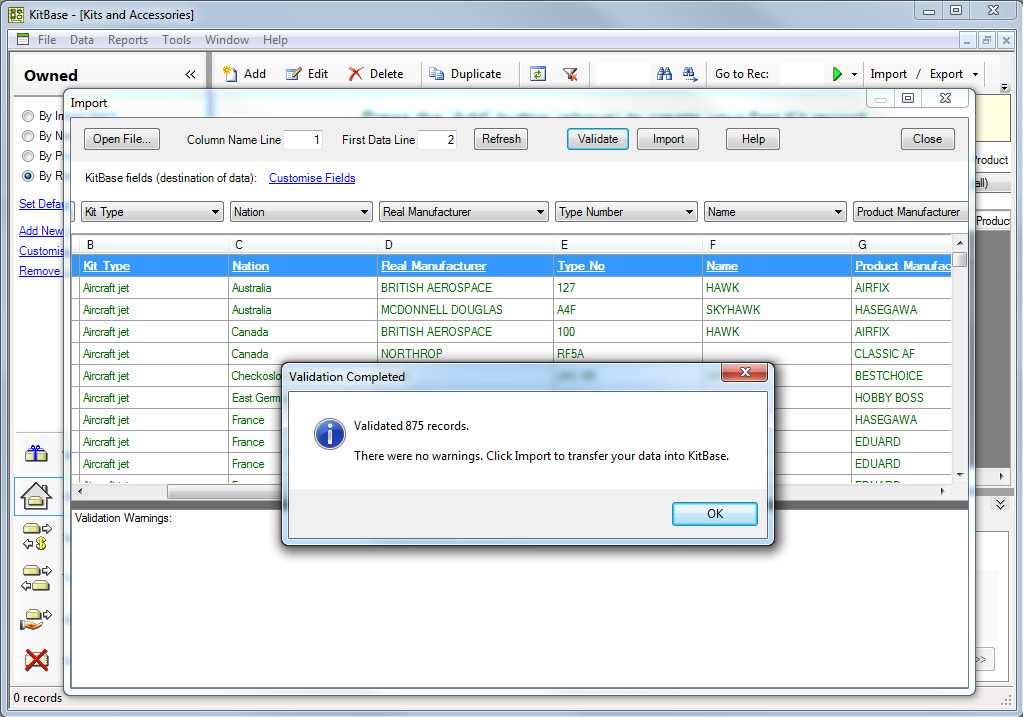This screenshot has width=1023, height=717.
Task: Click the green Go to Record arrow
Action: [x=837, y=74]
